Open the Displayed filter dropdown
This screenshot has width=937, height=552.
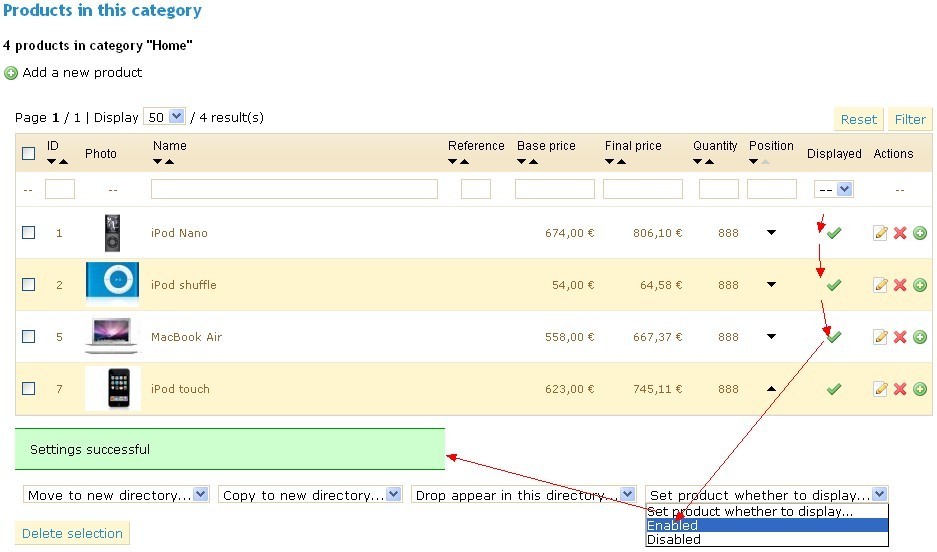tap(834, 189)
